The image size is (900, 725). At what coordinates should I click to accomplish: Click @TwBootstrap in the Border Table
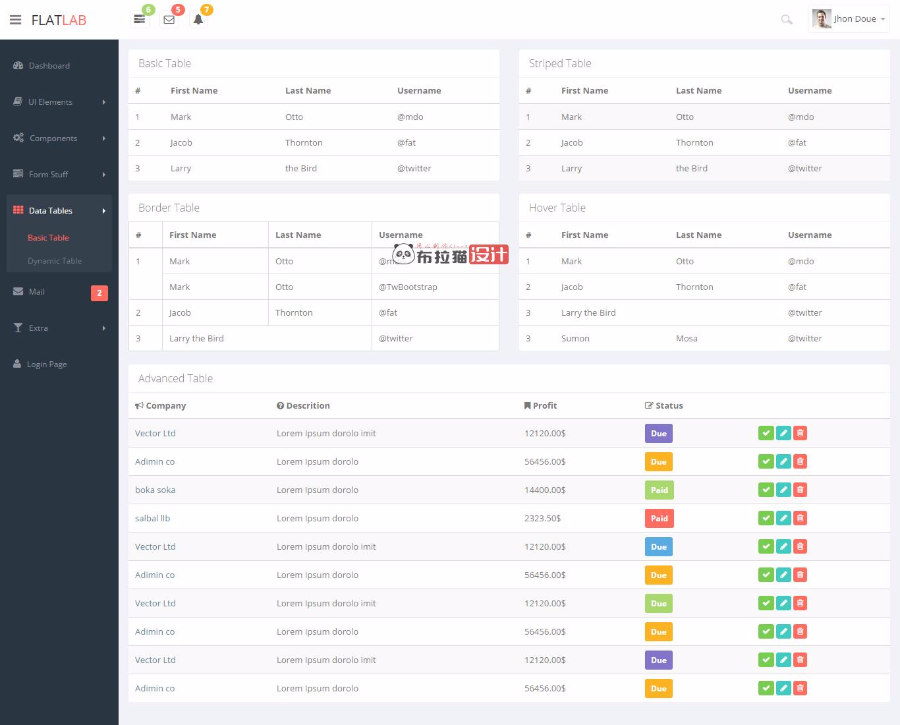(408, 287)
